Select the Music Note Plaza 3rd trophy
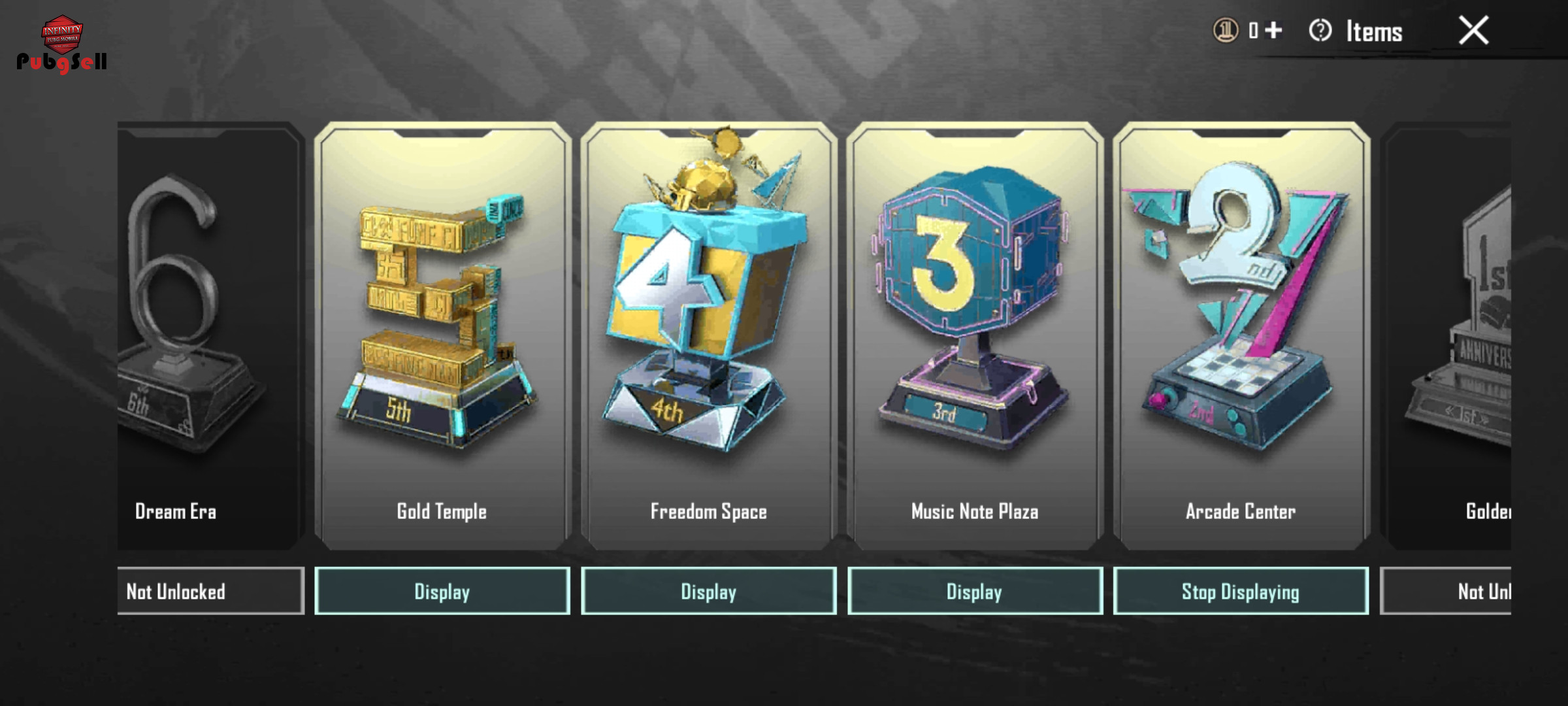Screen dimensions: 1568x706 pos(975,336)
